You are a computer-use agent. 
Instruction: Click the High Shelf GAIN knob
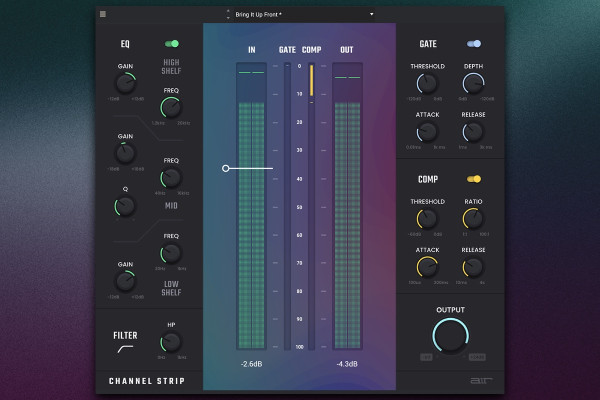[126, 83]
